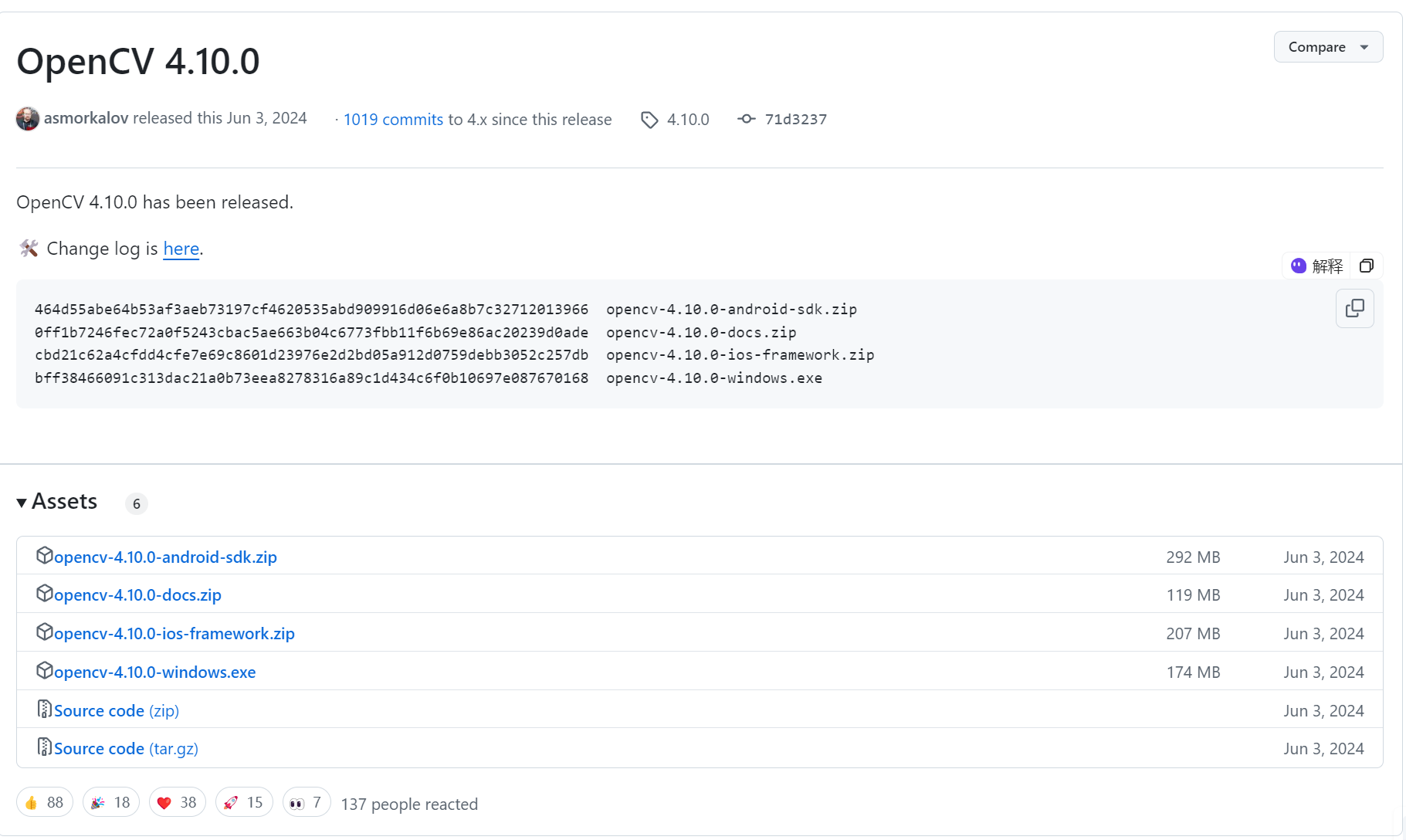Click the OpenCV 4.10.0 release title
Image resolution: width=1406 pixels, height=840 pixels.
(x=138, y=61)
